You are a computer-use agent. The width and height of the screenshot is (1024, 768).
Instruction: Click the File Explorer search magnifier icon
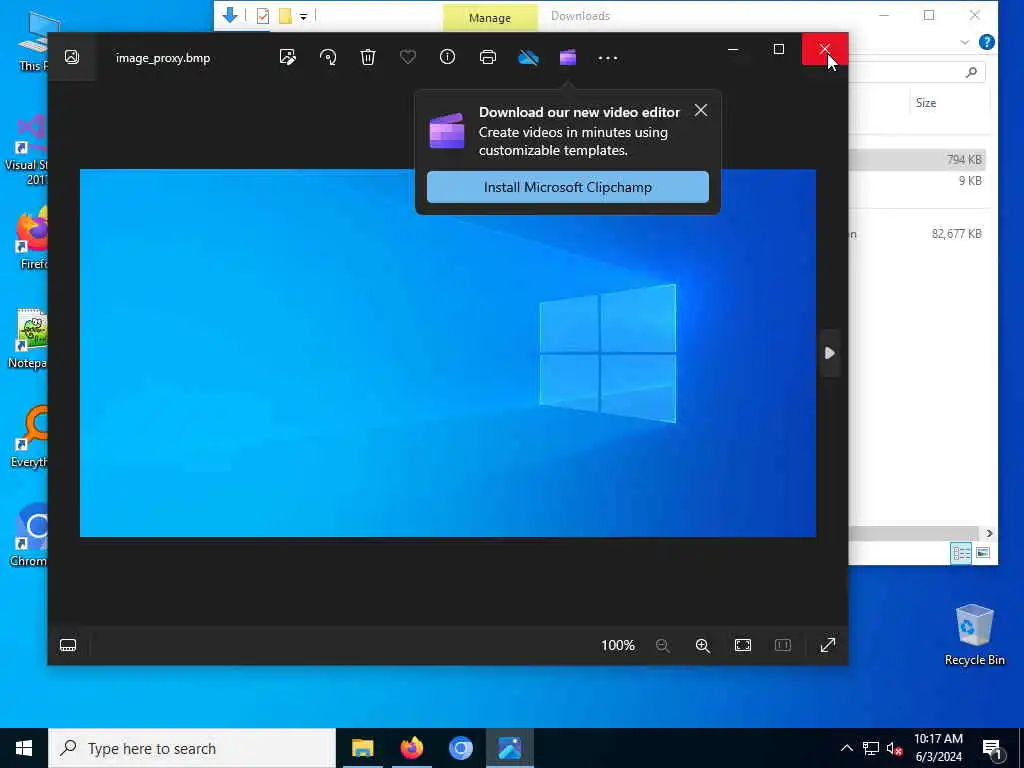(x=971, y=72)
